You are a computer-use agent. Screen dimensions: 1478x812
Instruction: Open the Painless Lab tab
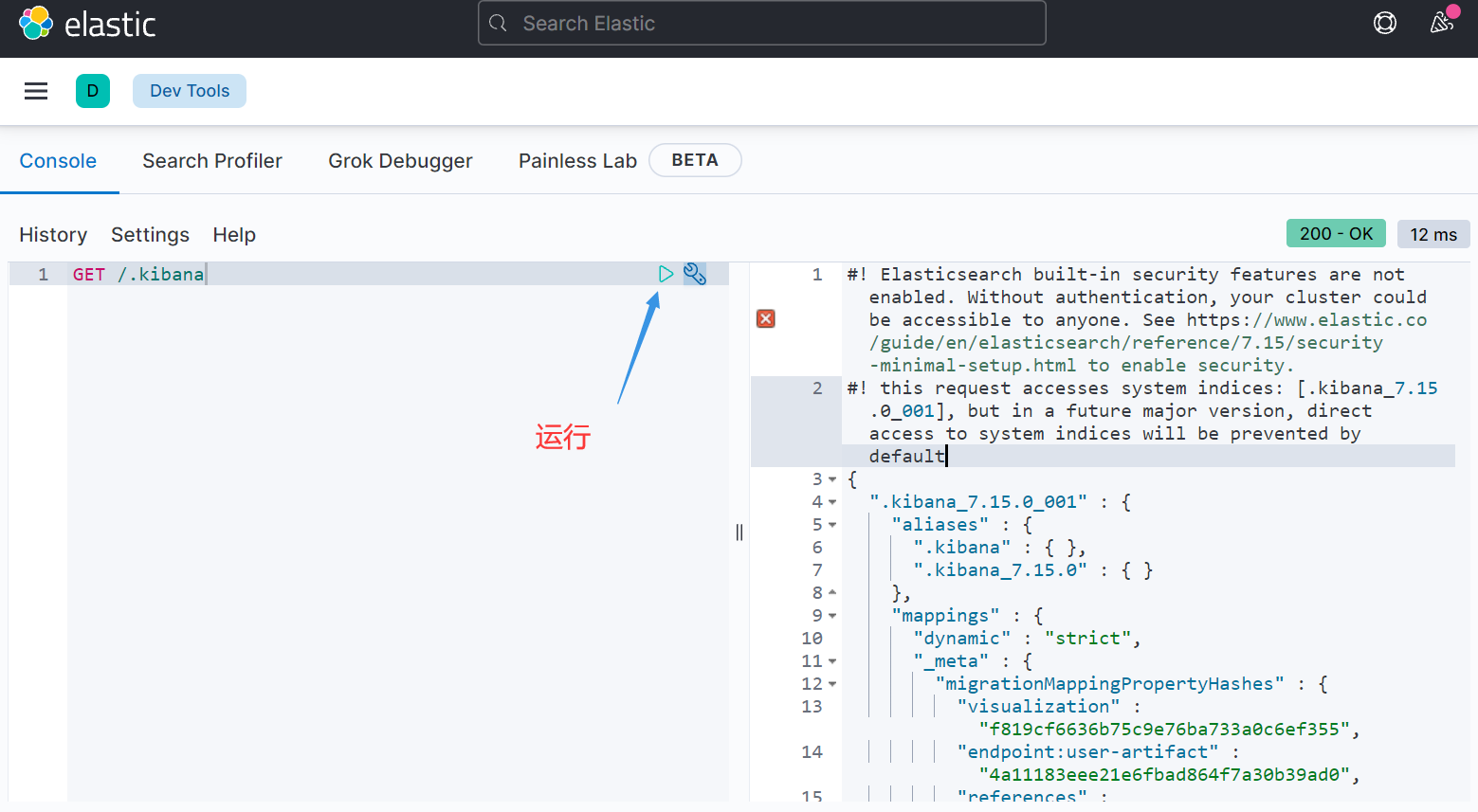(577, 161)
